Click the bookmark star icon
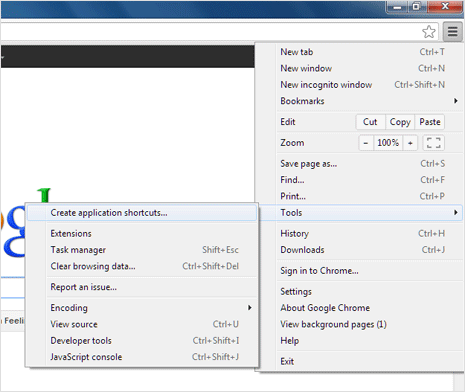Viewport: 465px width, 392px height. coord(429,32)
